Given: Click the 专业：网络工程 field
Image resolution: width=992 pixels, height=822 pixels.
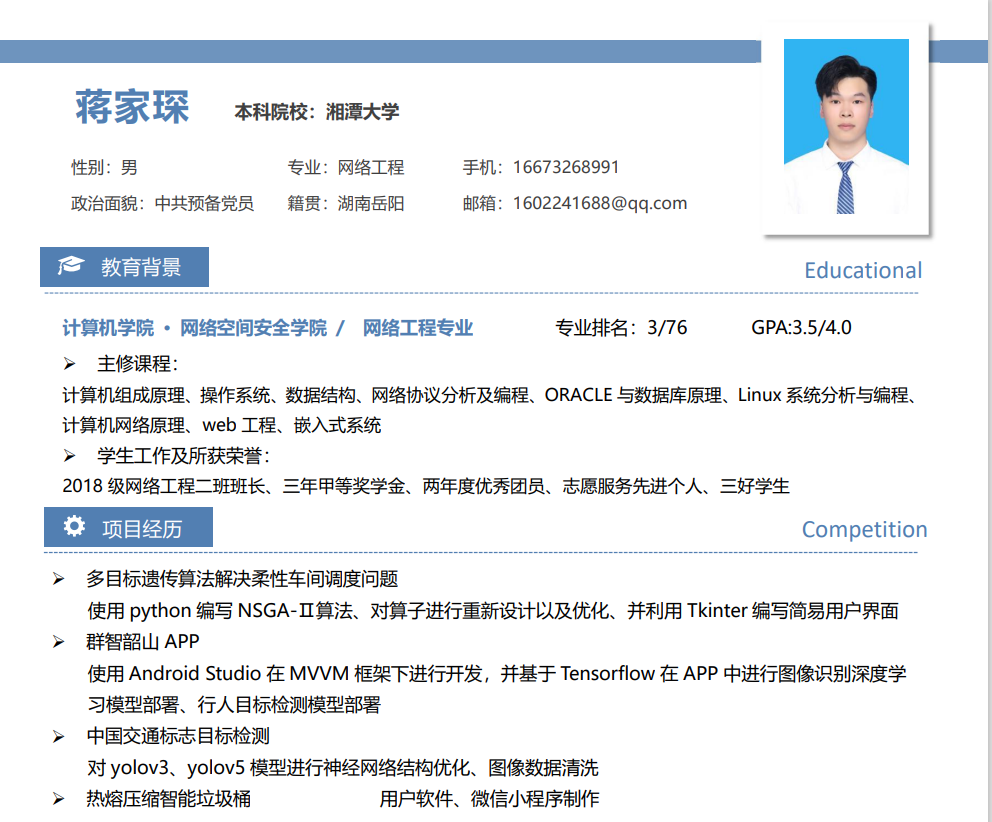Looking at the screenshot, I should [x=345, y=168].
